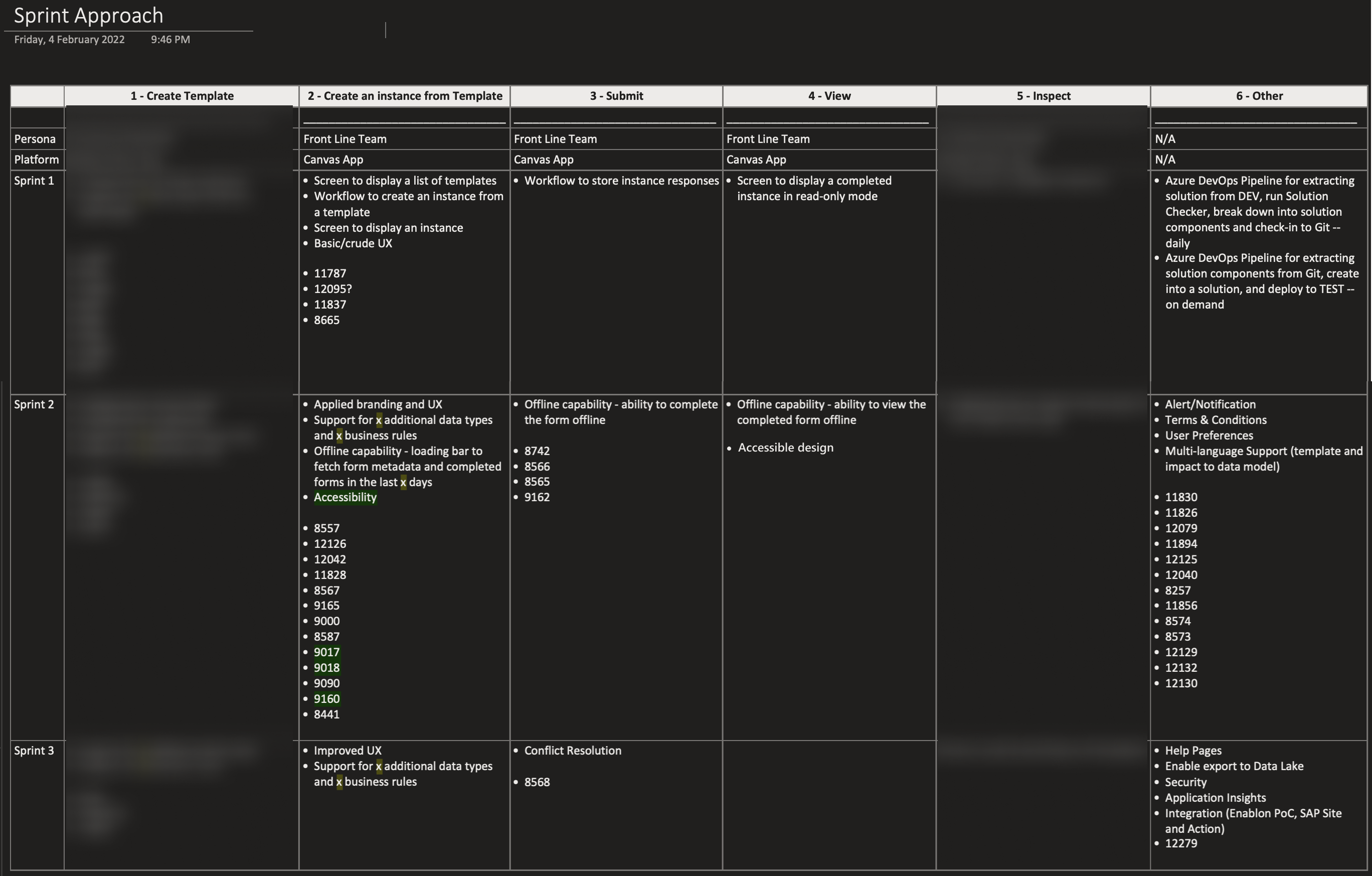Click the 'Persona' row header cell
The width and height of the screenshot is (1372, 876).
click(x=35, y=138)
